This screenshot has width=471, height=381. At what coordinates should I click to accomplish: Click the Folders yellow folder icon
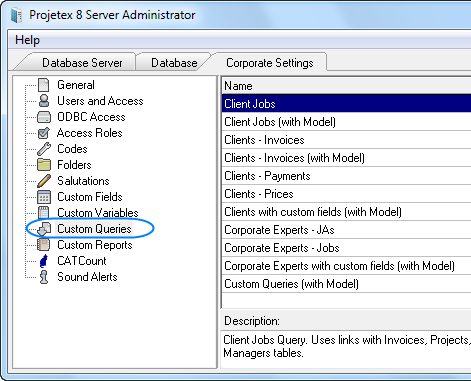click(44, 165)
